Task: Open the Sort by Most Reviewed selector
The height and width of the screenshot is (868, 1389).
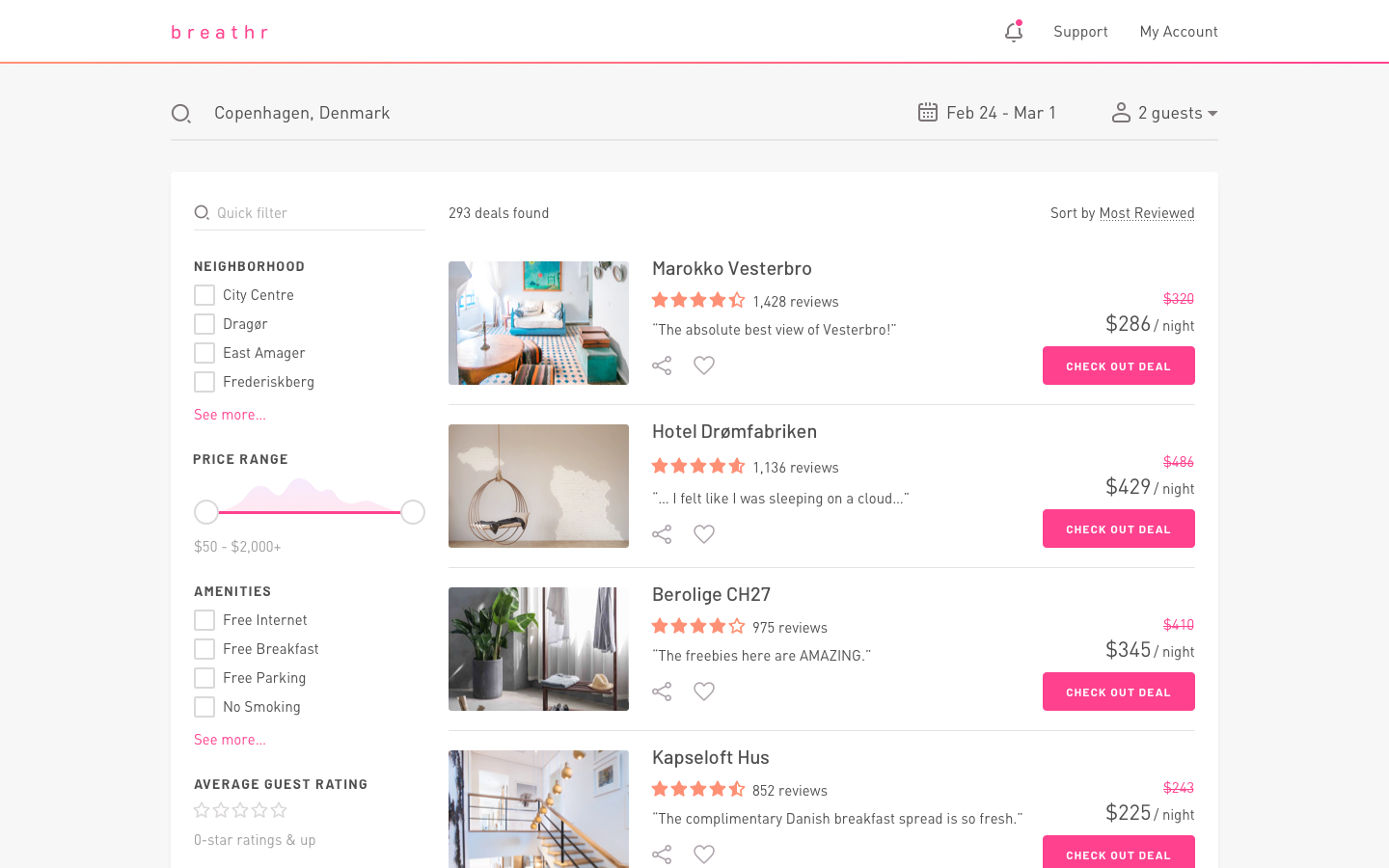Action: click(x=1146, y=213)
